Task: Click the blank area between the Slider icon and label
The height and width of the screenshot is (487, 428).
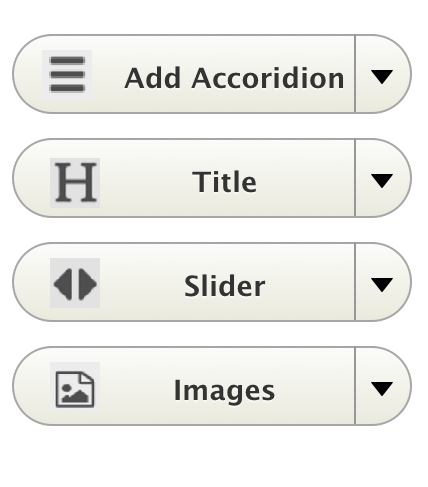Action: (x=142, y=283)
